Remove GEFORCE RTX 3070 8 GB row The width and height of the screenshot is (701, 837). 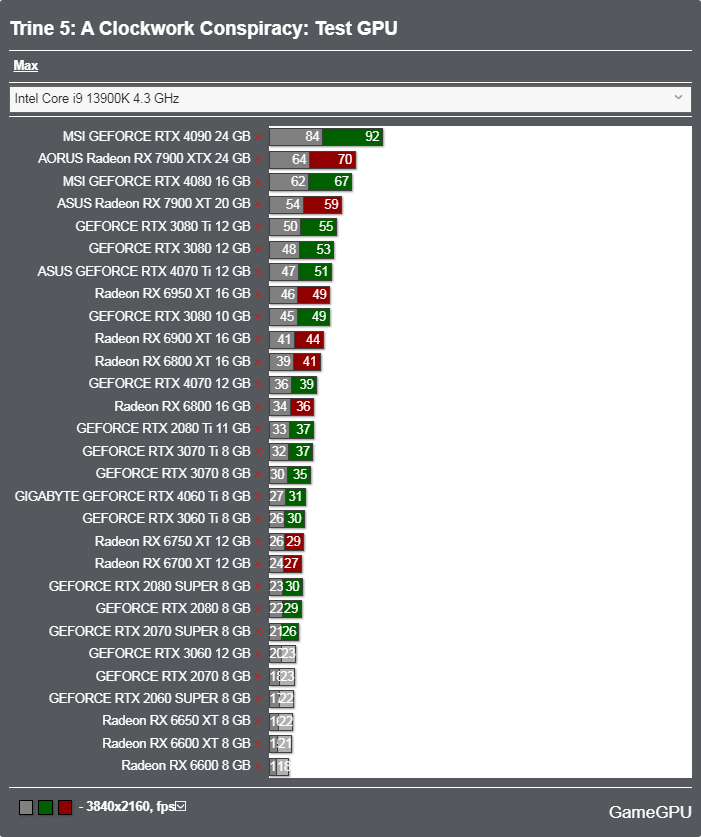pos(258,475)
